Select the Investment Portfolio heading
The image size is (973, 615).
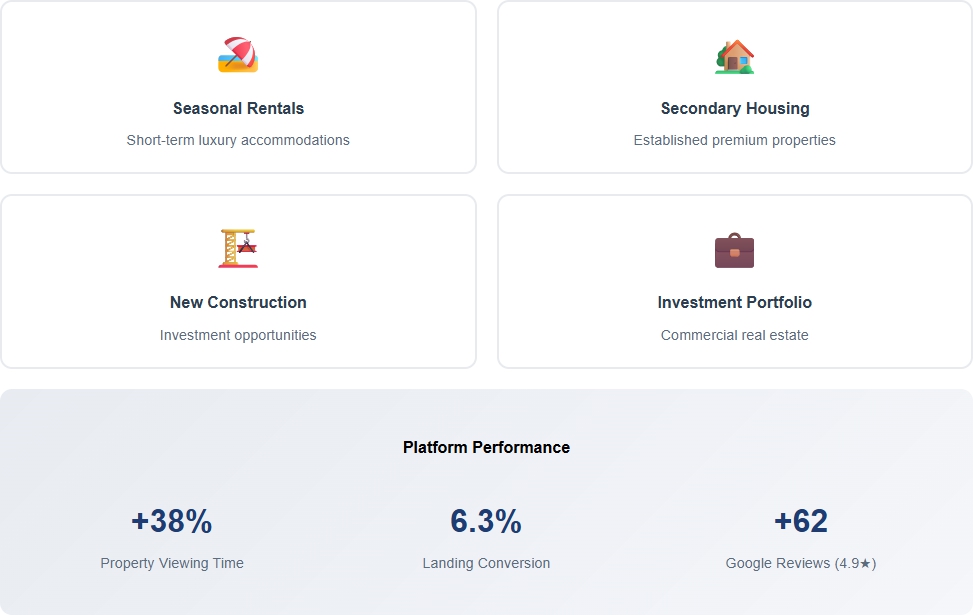(735, 302)
